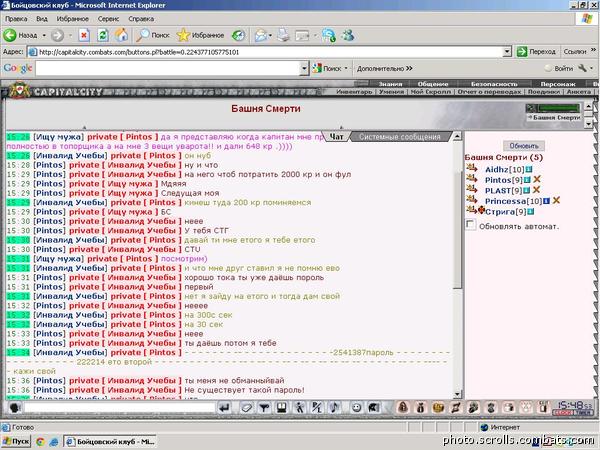
Task: Expand the Mail button dropdown arrow
Action: click(270, 36)
